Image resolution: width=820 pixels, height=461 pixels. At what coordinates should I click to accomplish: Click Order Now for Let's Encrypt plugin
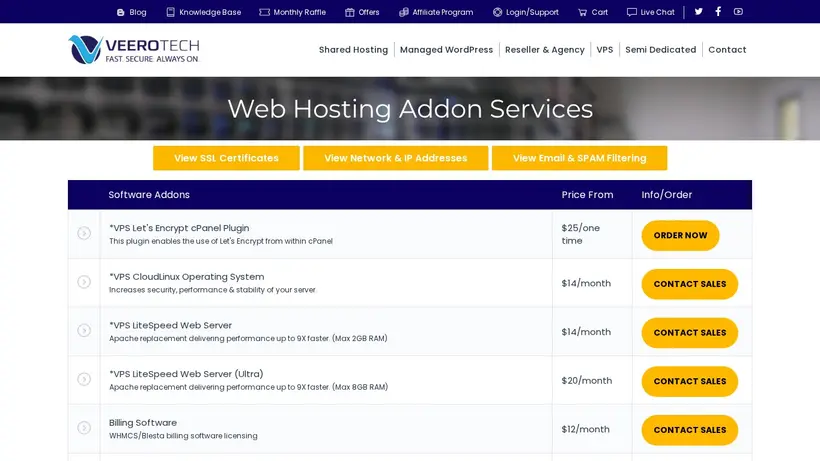680,235
